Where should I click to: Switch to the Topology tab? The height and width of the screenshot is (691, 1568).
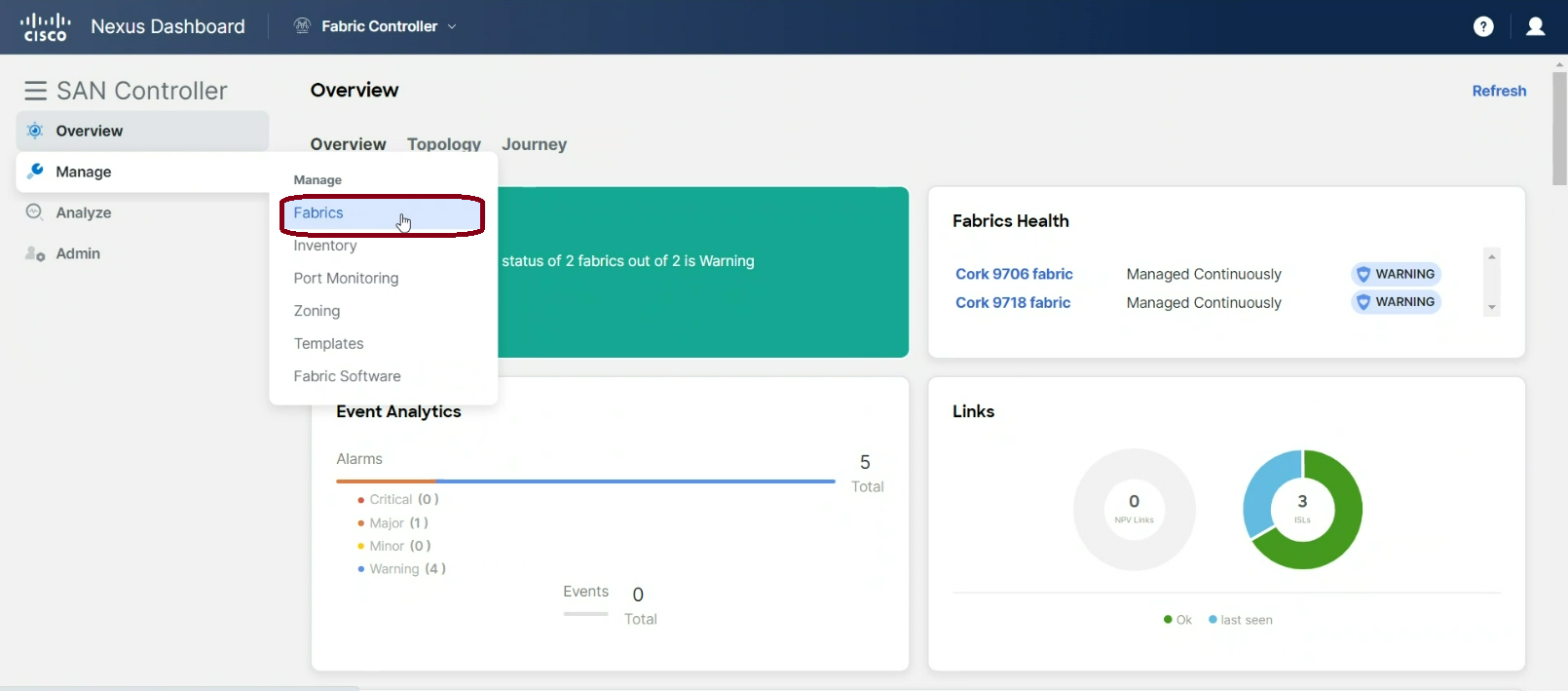pyautogui.click(x=444, y=144)
